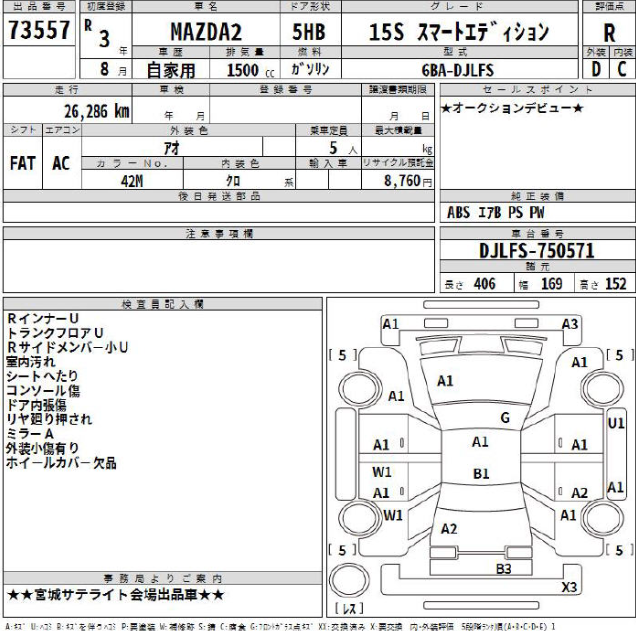Select the X3 mark below the diagram

click(x=570, y=586)
